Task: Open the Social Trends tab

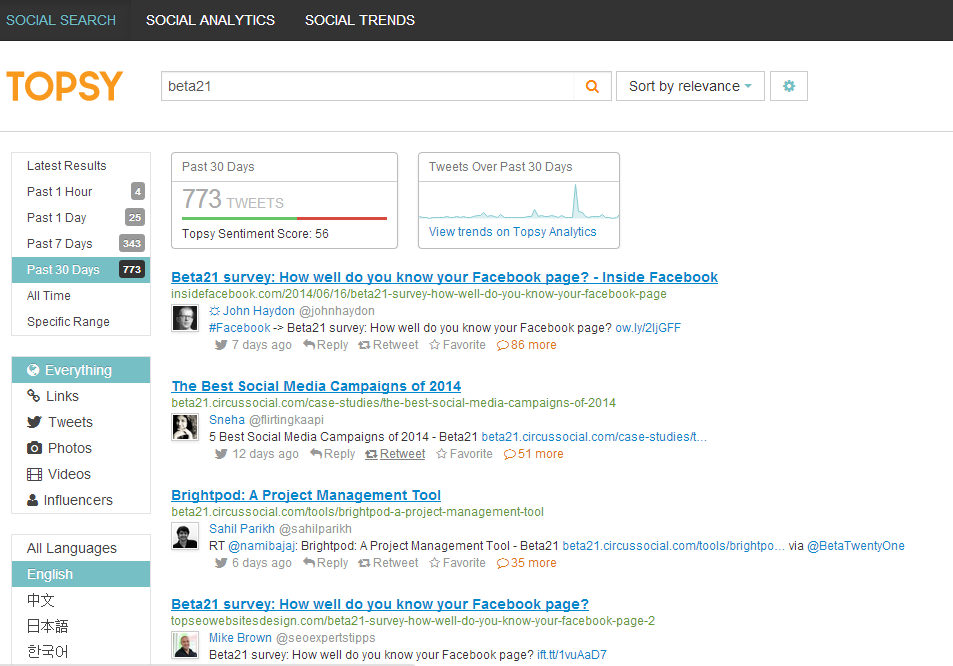Action: (360, 20)
